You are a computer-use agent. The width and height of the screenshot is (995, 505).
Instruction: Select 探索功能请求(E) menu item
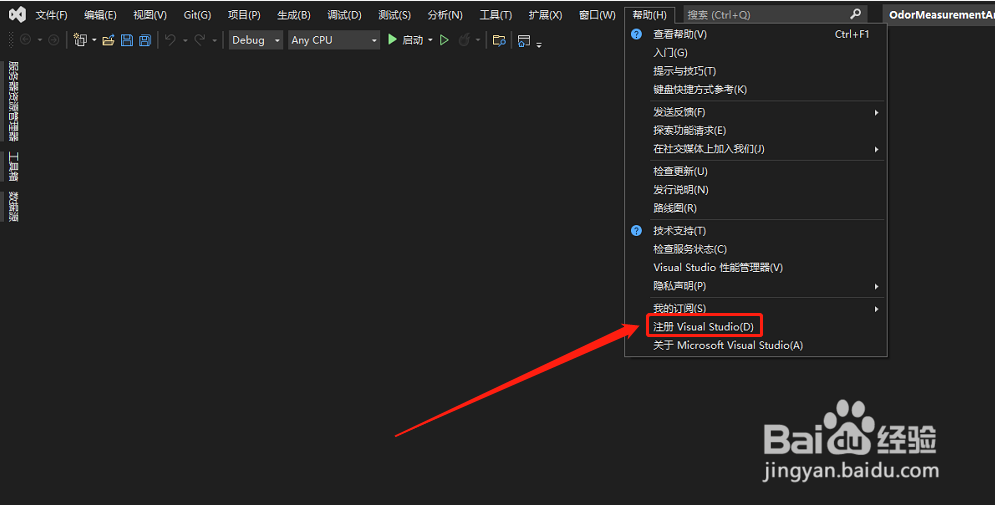756,131
